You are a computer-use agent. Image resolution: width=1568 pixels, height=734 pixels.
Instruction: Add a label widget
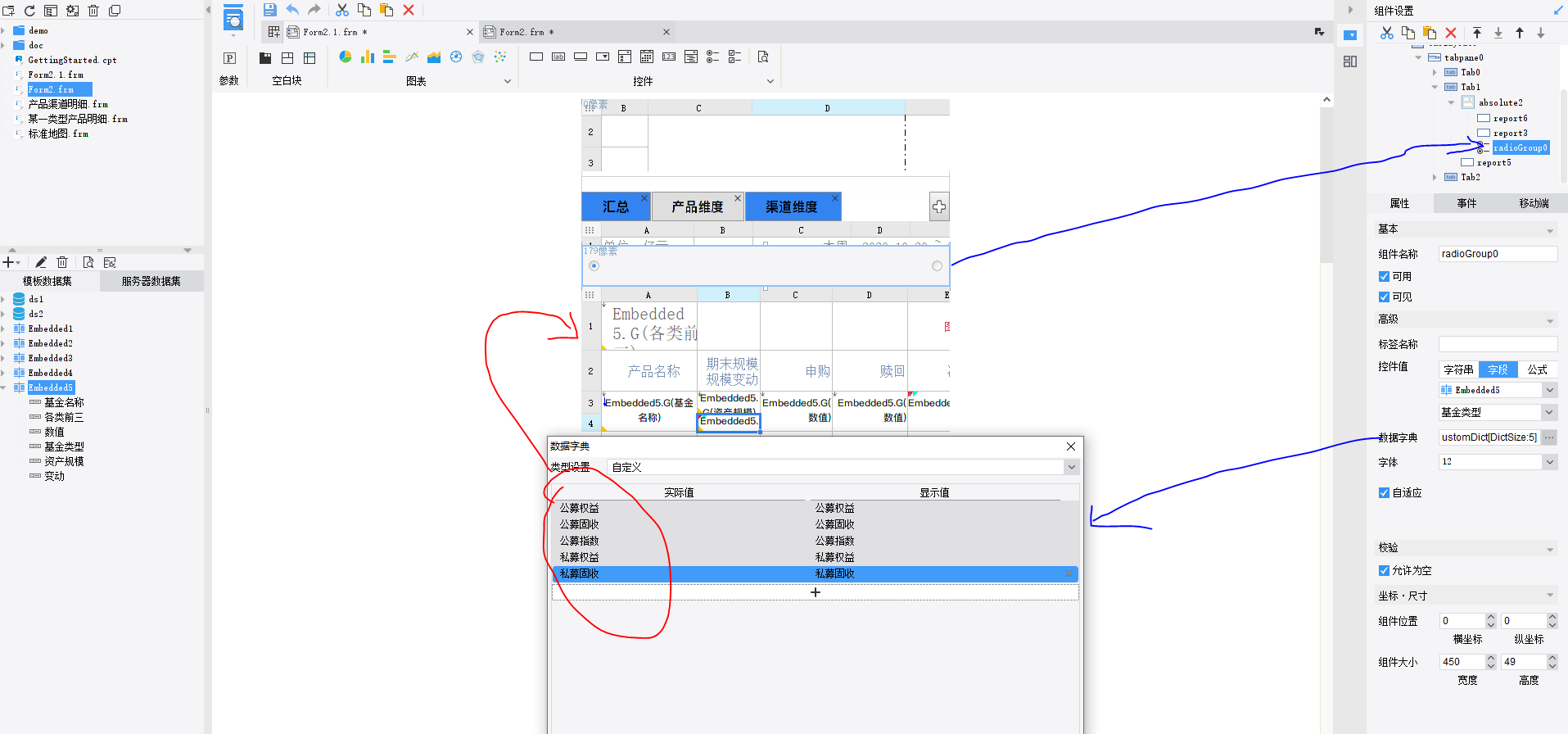558,57
